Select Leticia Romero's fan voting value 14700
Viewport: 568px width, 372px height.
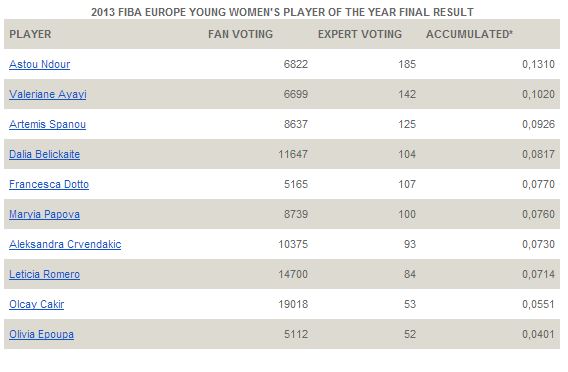coord(293,274)
